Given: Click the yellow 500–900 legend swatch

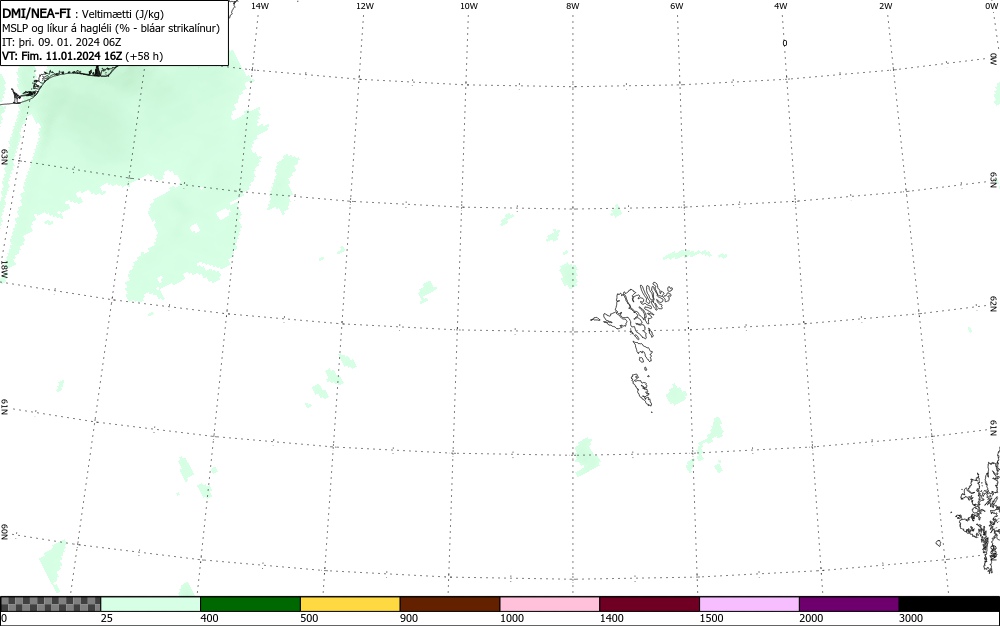Looking at the screenshot, I should (350, 604).
